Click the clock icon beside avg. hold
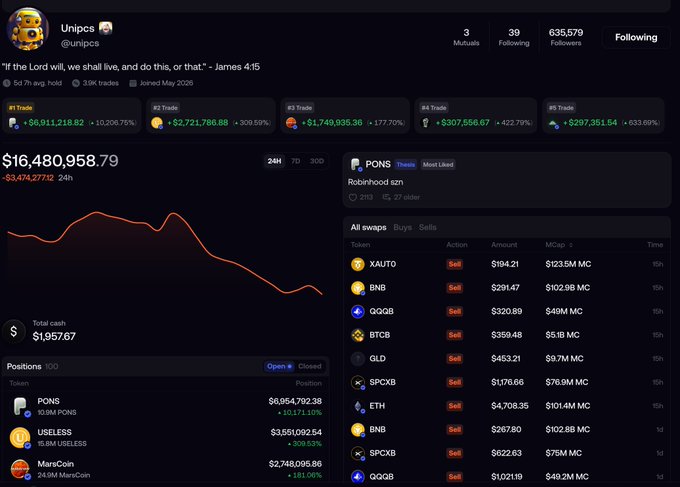680x487 pixels. point(7,83)
